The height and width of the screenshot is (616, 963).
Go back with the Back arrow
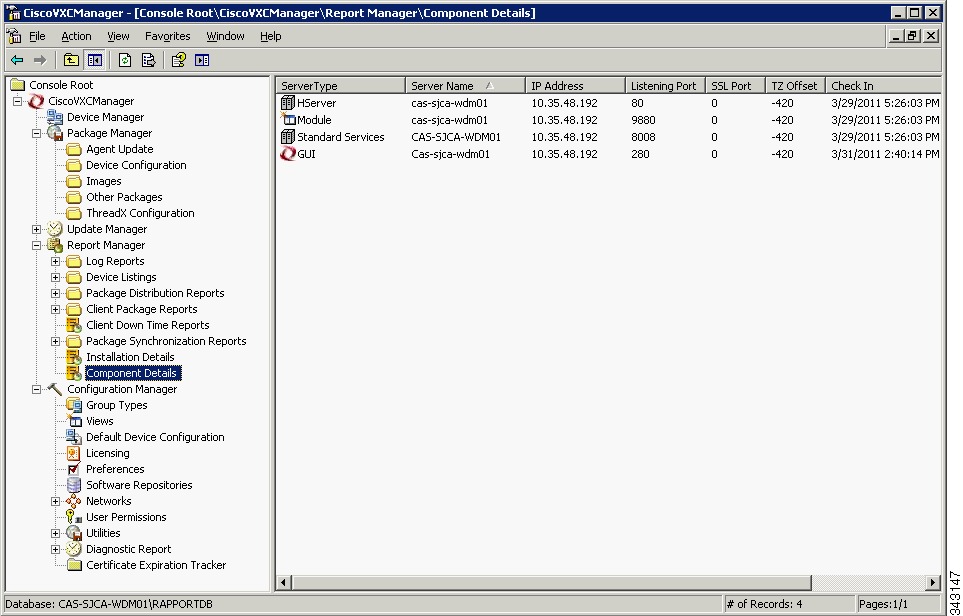click(17, 60)
